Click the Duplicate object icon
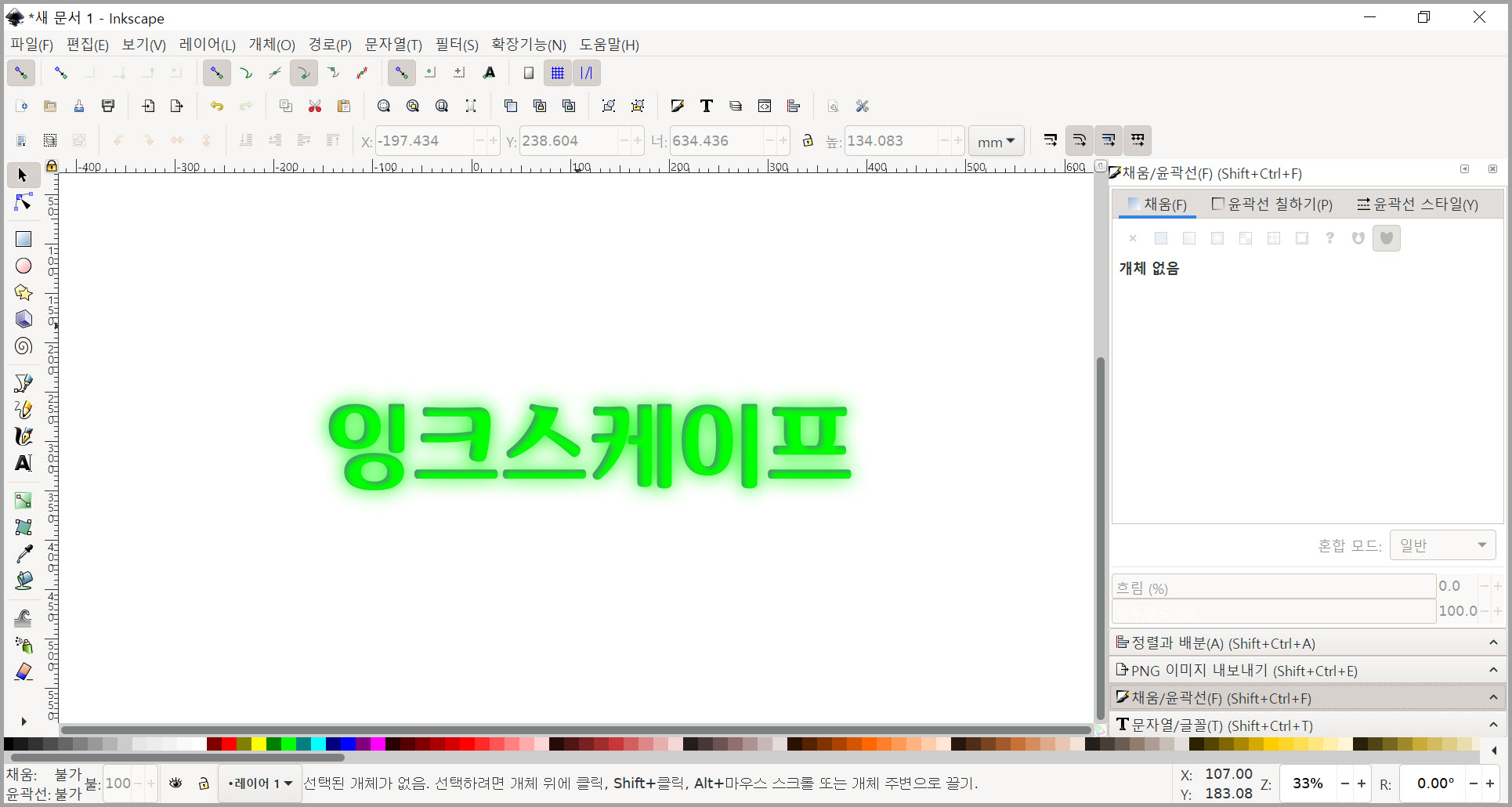The width and height of the screenshot is (1512, 807). (x=511, y=107)
